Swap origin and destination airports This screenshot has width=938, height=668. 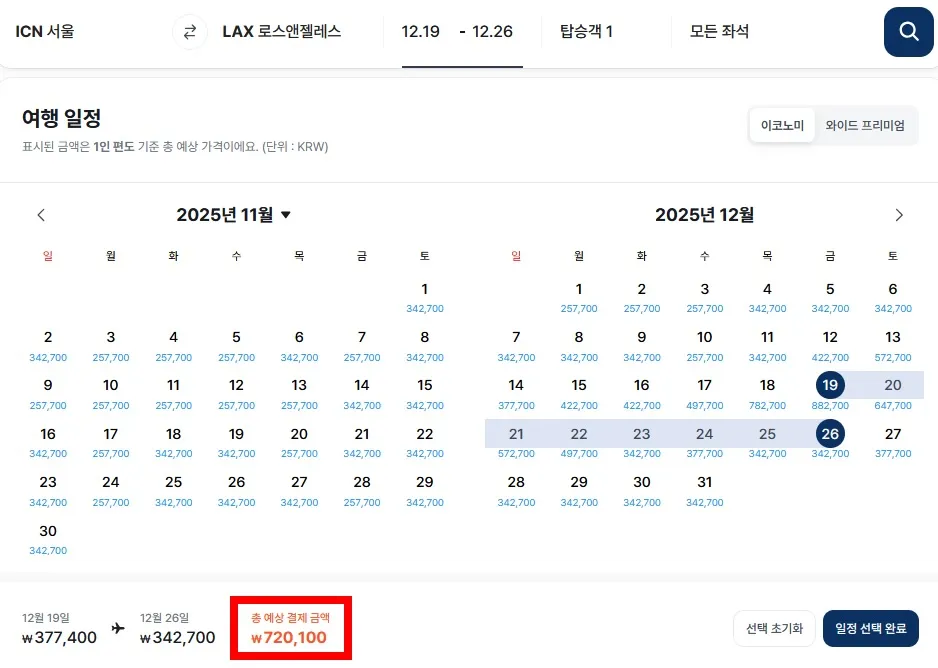pos(189,32)
